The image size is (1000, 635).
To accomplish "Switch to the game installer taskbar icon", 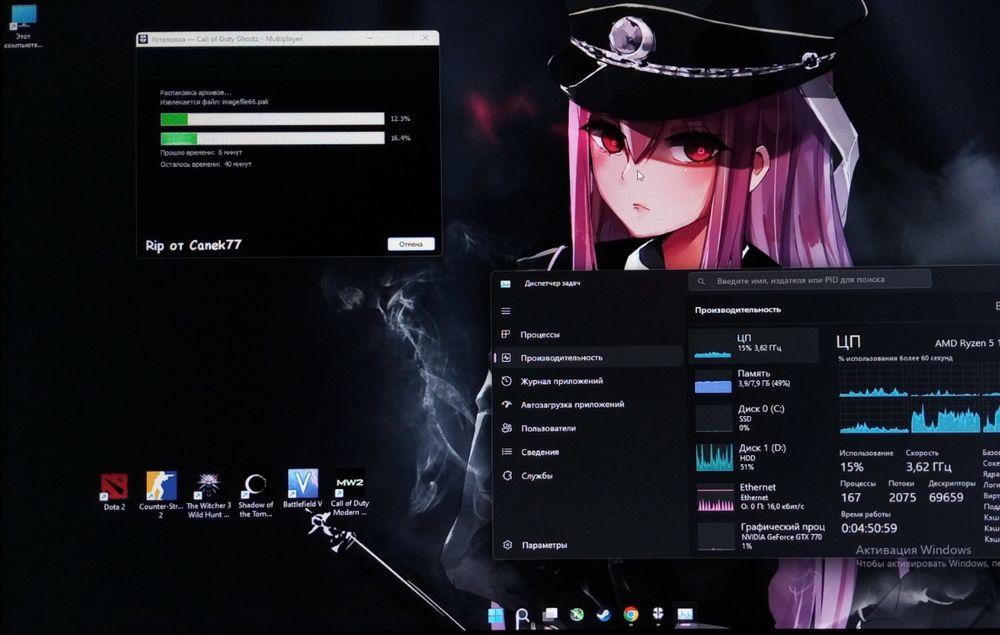I will click(x=658, y=614).
